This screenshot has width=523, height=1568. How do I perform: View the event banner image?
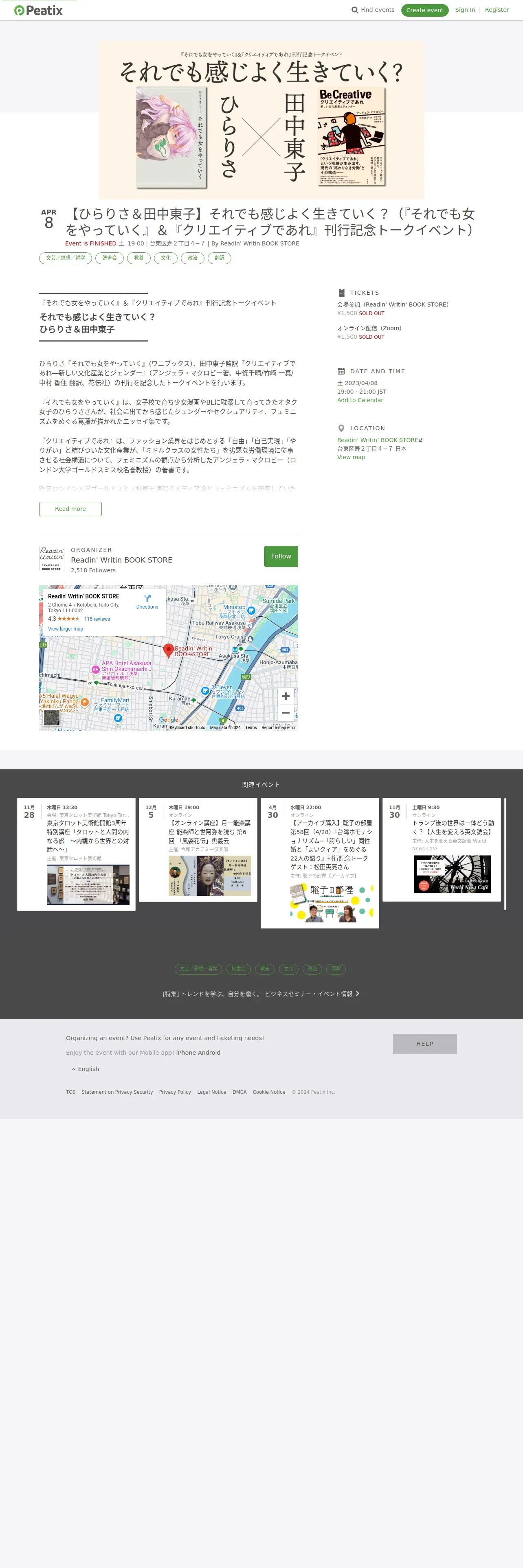(261, 120)
